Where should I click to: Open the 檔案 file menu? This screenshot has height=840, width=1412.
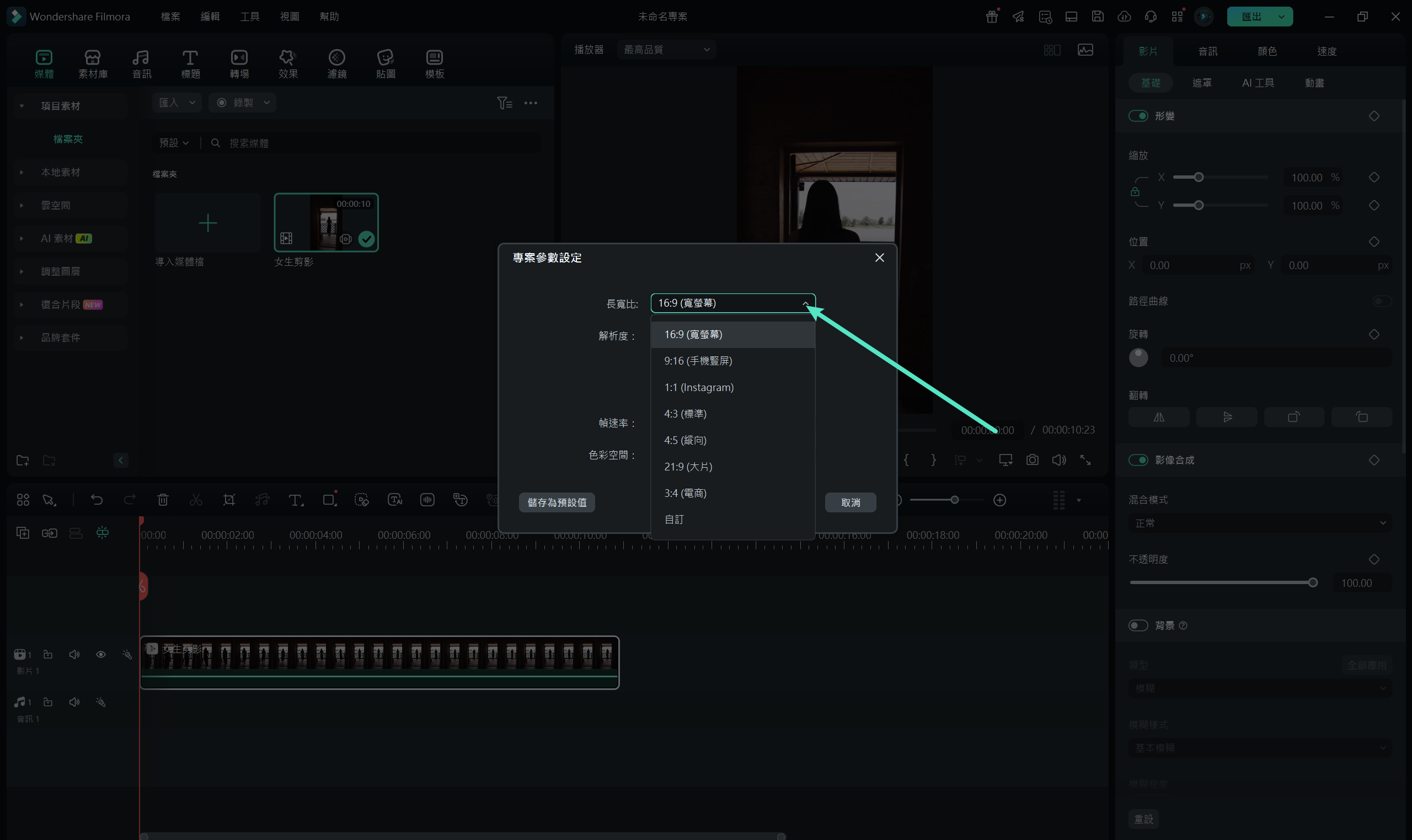170,17
